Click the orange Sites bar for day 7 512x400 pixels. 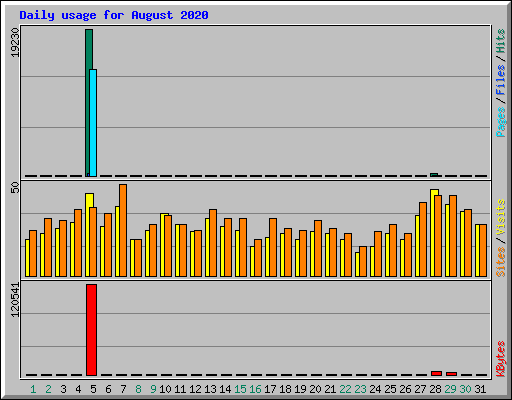click(x=123, y=230)
